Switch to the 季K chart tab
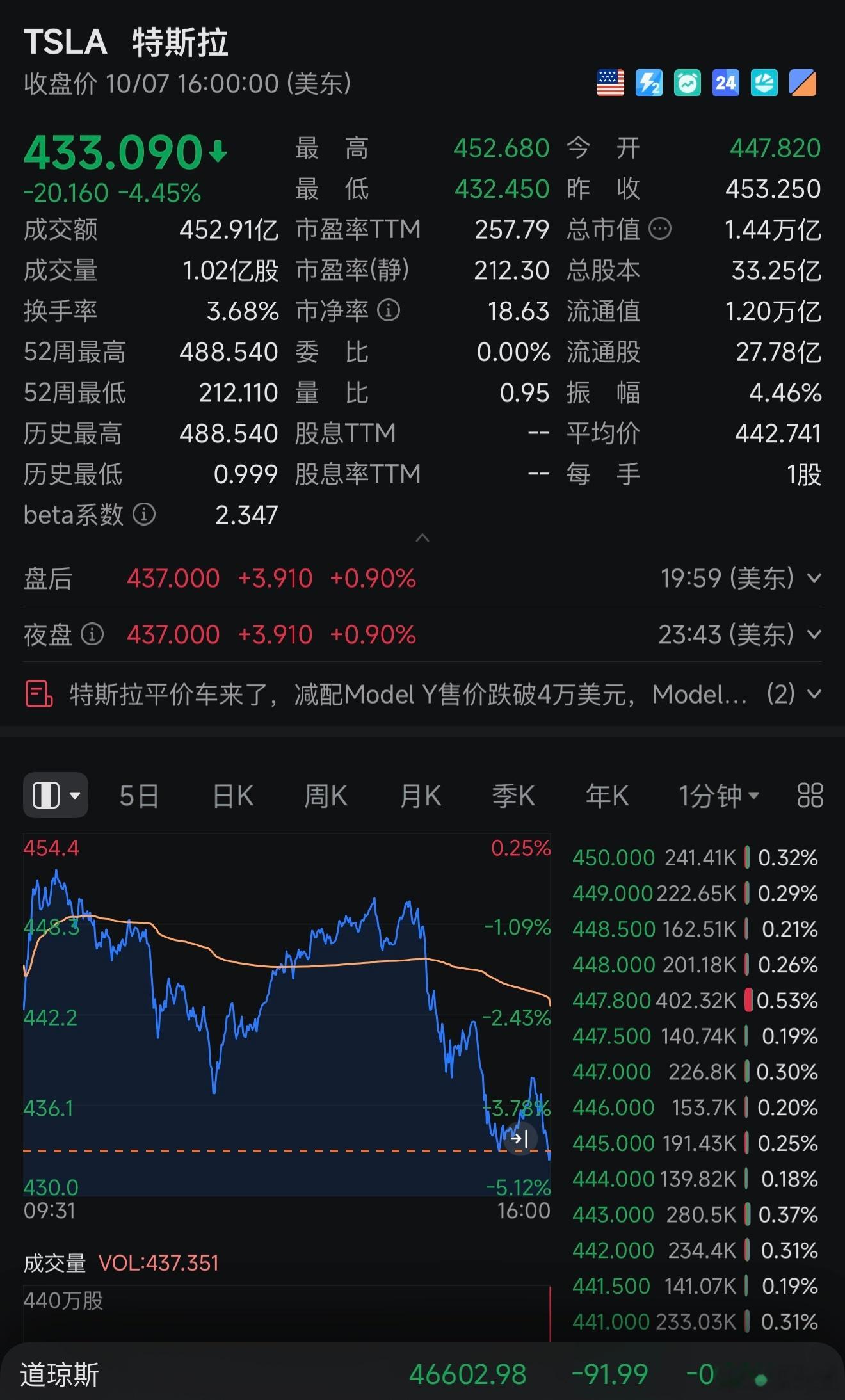 [x=513, y=796]
